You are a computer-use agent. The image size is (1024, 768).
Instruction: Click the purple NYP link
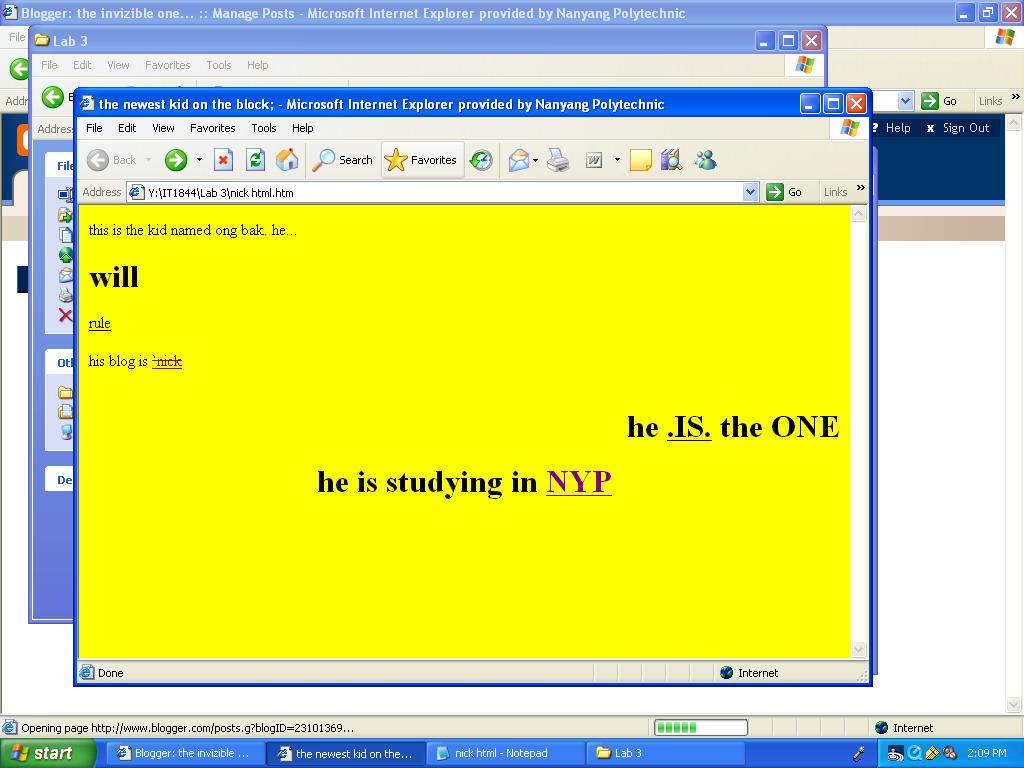pyautogui.click(x=579, y=482)
